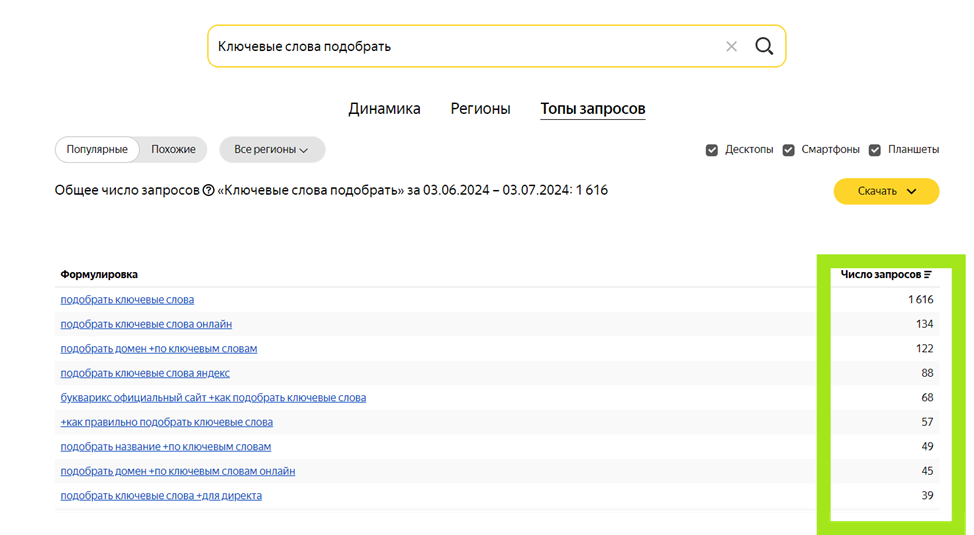Open link '+как правильно подобрать ключевые слова'
Viewport: 974px width, 535px height.
coord(166,423)
